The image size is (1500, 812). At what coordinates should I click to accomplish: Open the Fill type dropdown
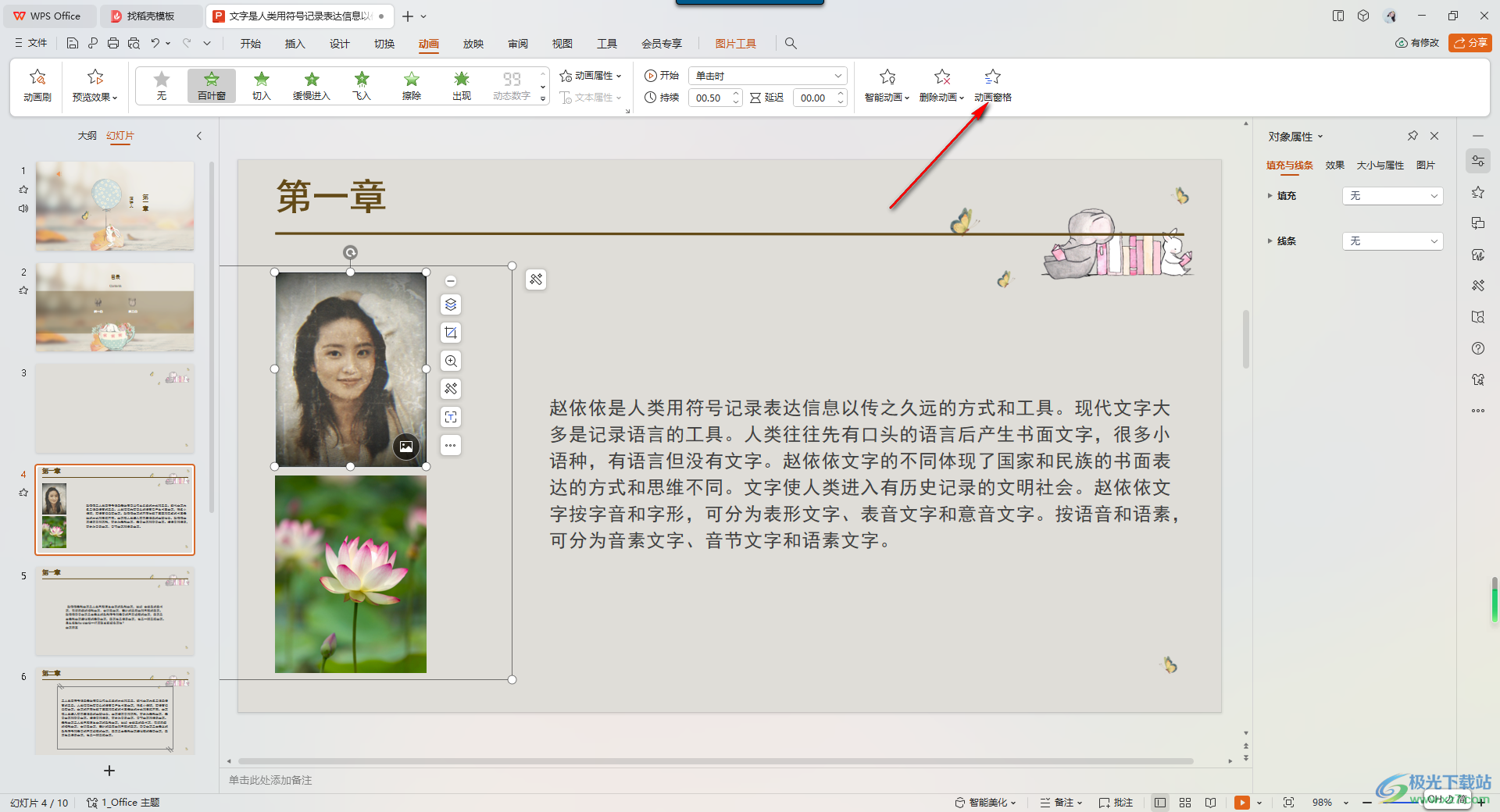pos(1393,196)
